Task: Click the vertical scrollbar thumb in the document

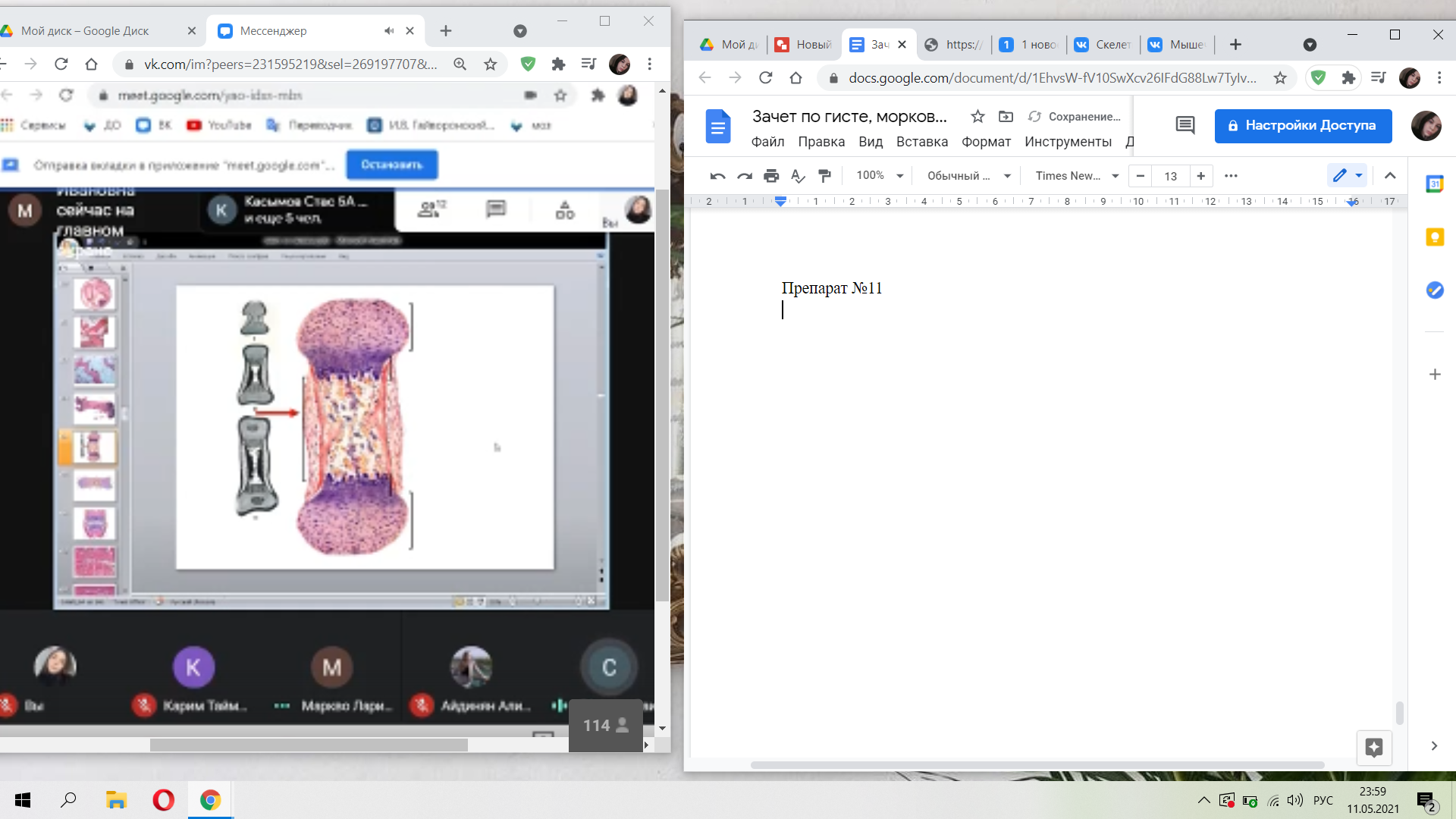Action: (x=1400, y=713)
